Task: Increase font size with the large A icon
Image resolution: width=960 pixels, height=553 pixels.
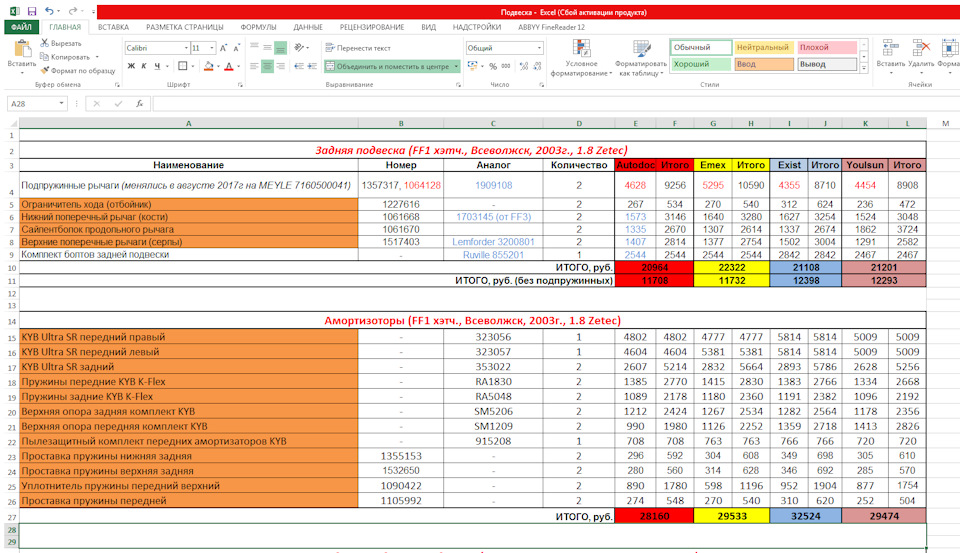Action: pos(223,48)
